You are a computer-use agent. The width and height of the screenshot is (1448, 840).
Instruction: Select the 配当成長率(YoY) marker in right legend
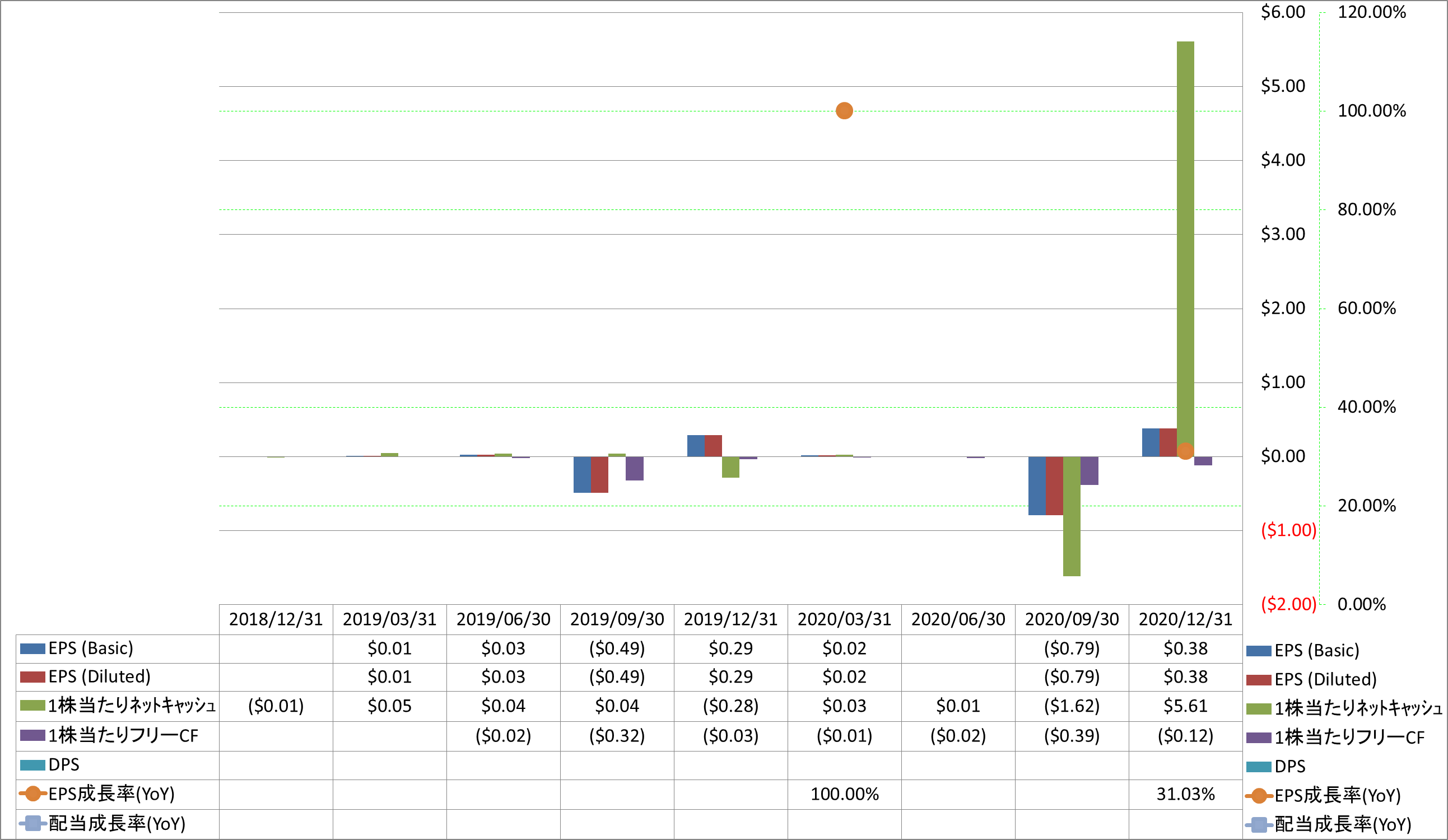pos(1259,825)
